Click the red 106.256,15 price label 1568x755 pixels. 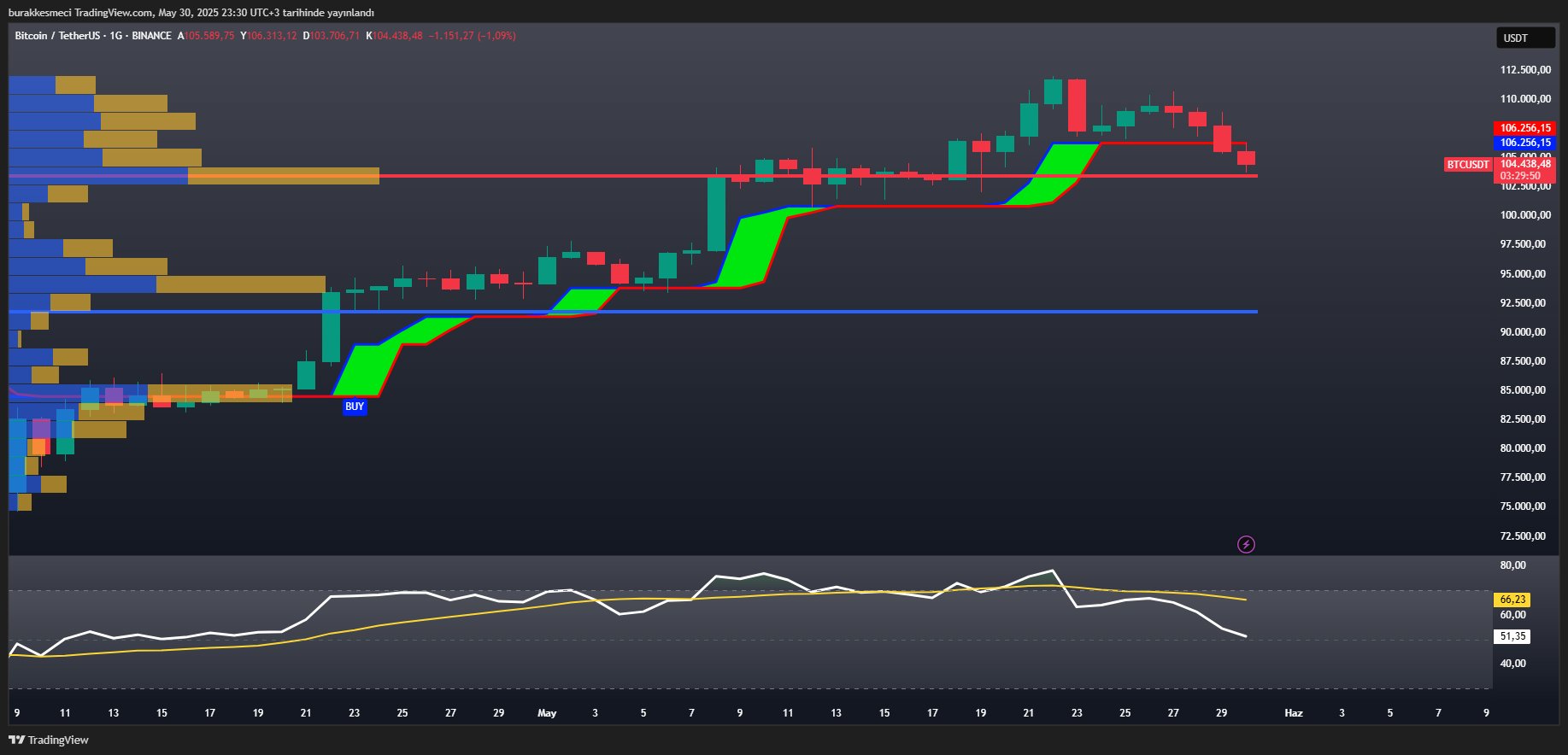[x=1525, y=128]
